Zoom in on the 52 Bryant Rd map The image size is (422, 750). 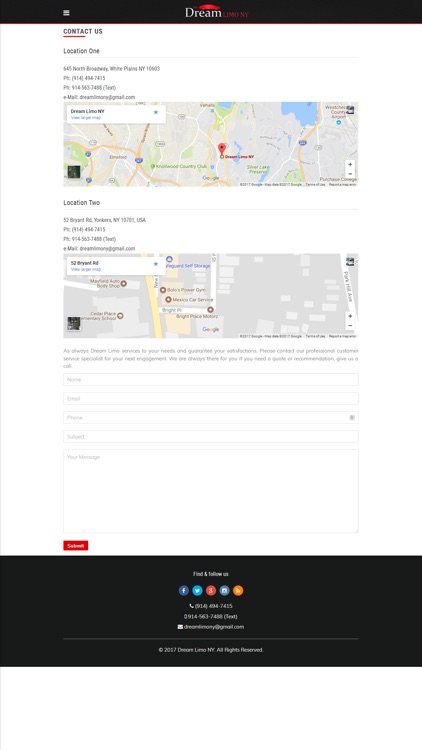pos(350,316)
